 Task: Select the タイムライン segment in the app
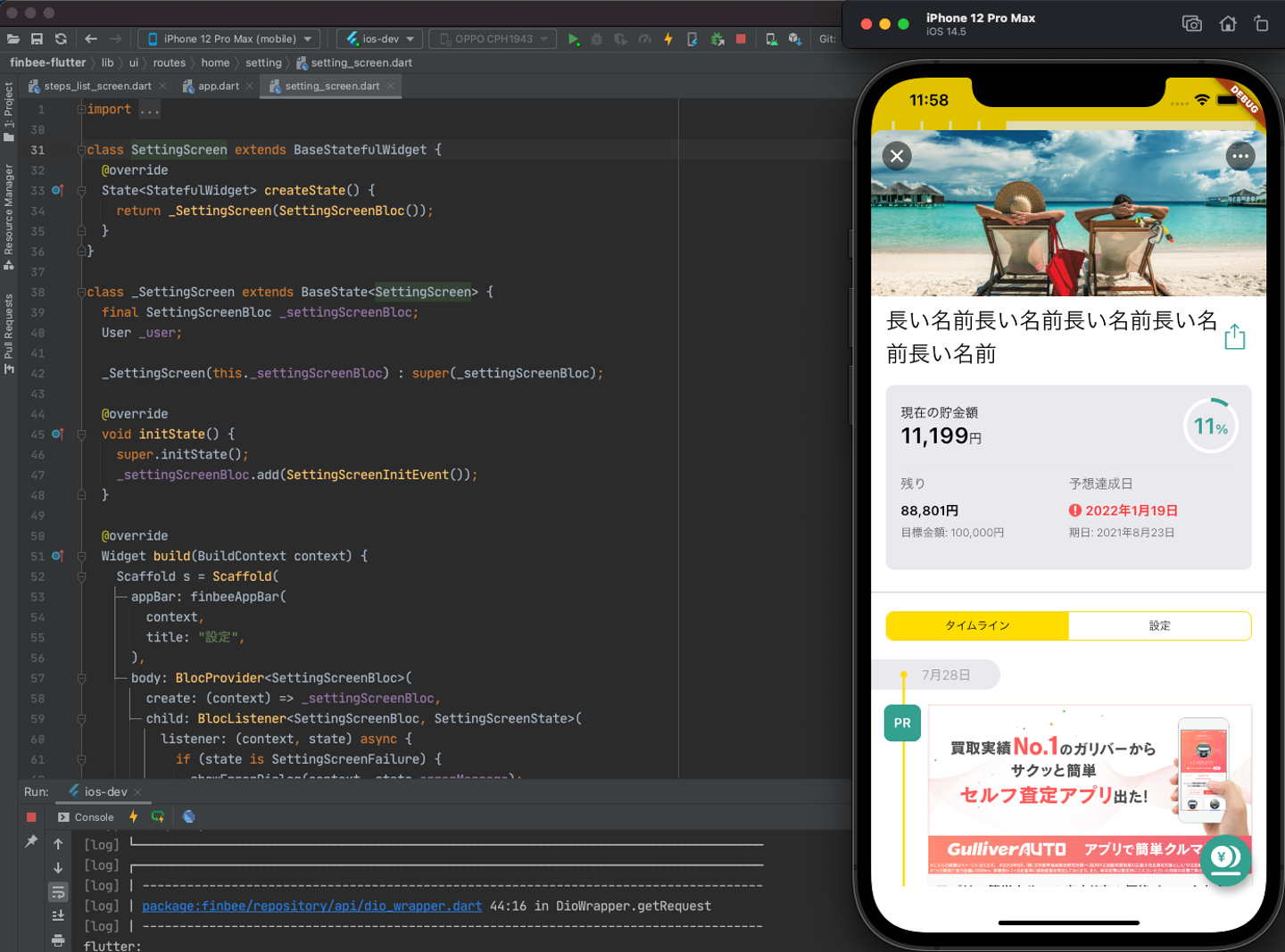[977, 625]
